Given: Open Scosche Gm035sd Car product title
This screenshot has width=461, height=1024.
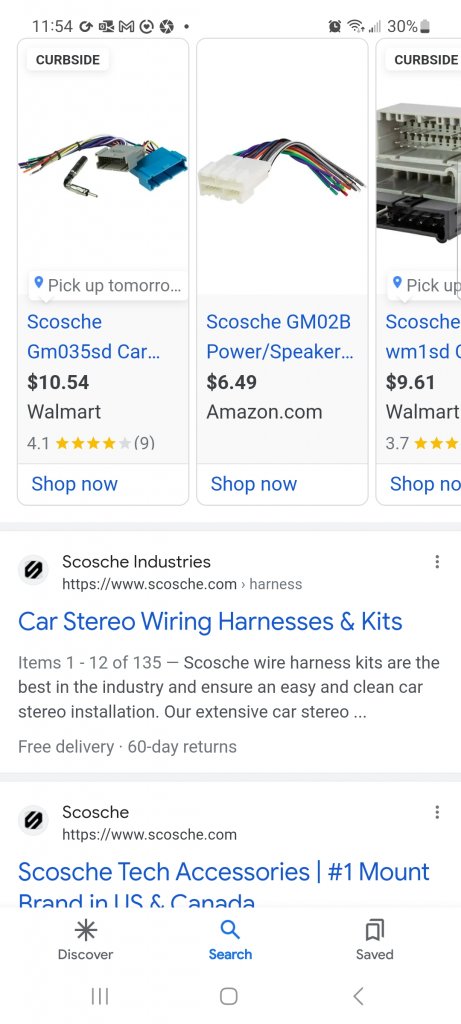Looking at the screenshot, I should click(93, 336).
